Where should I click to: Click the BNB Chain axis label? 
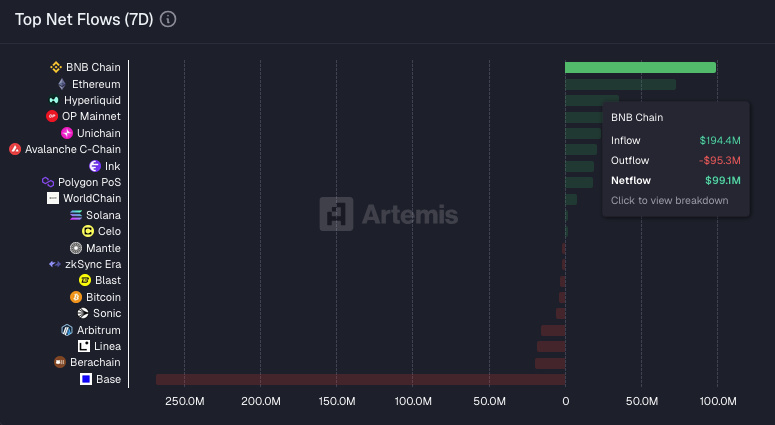[x=93, y=67]
